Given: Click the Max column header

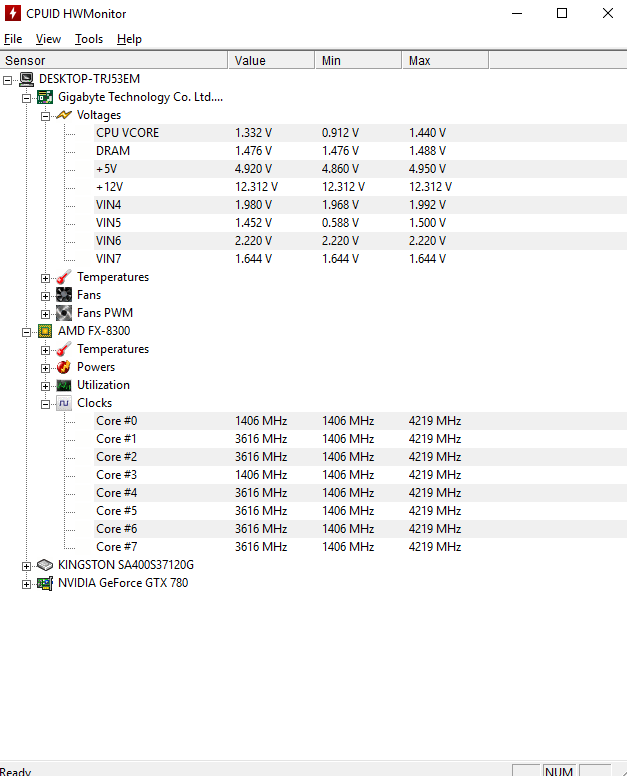Looking at the screenshot, I should (445, 60).
